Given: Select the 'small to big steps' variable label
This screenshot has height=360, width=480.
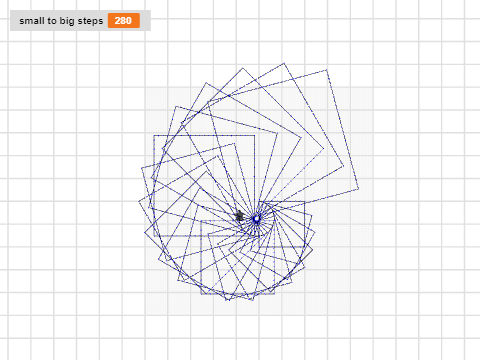Looking at the screenshot, I should coord(61,21).
